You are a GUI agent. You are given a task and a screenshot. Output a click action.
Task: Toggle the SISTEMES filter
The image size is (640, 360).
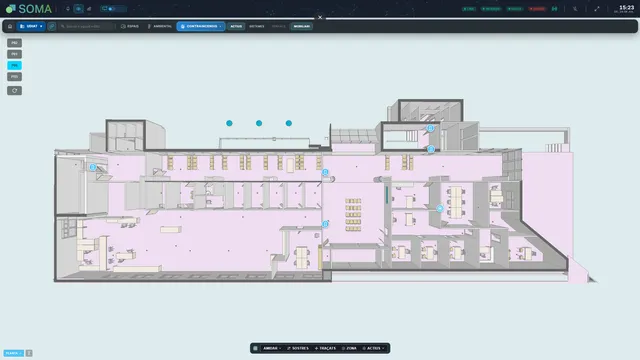(257, 26)
